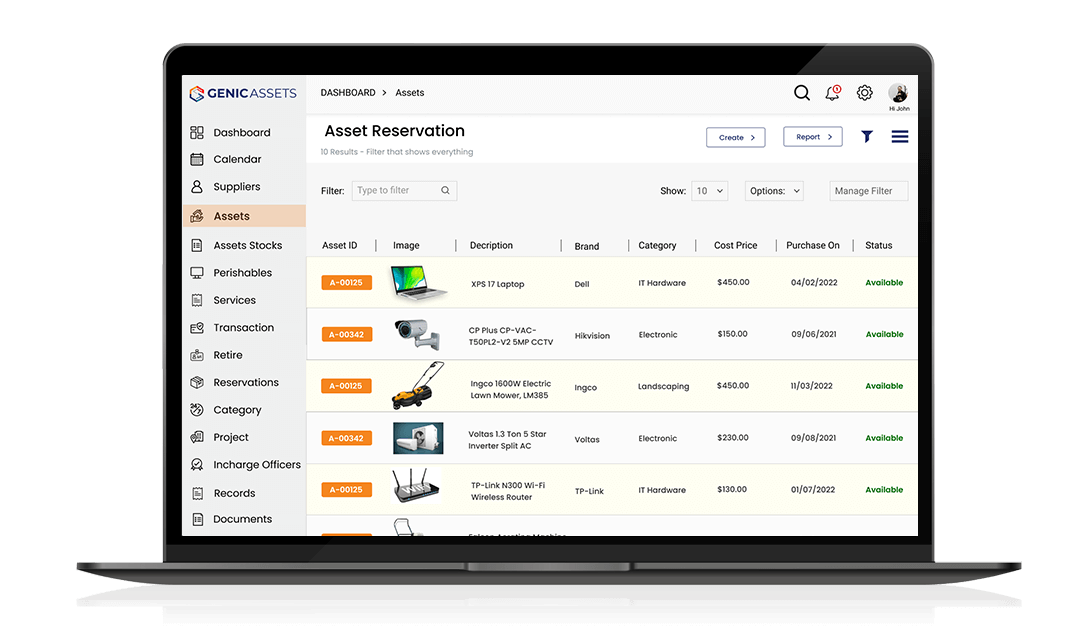
Task: Click A-00125 badge for TP-Link router
Action: click(347, 490)
